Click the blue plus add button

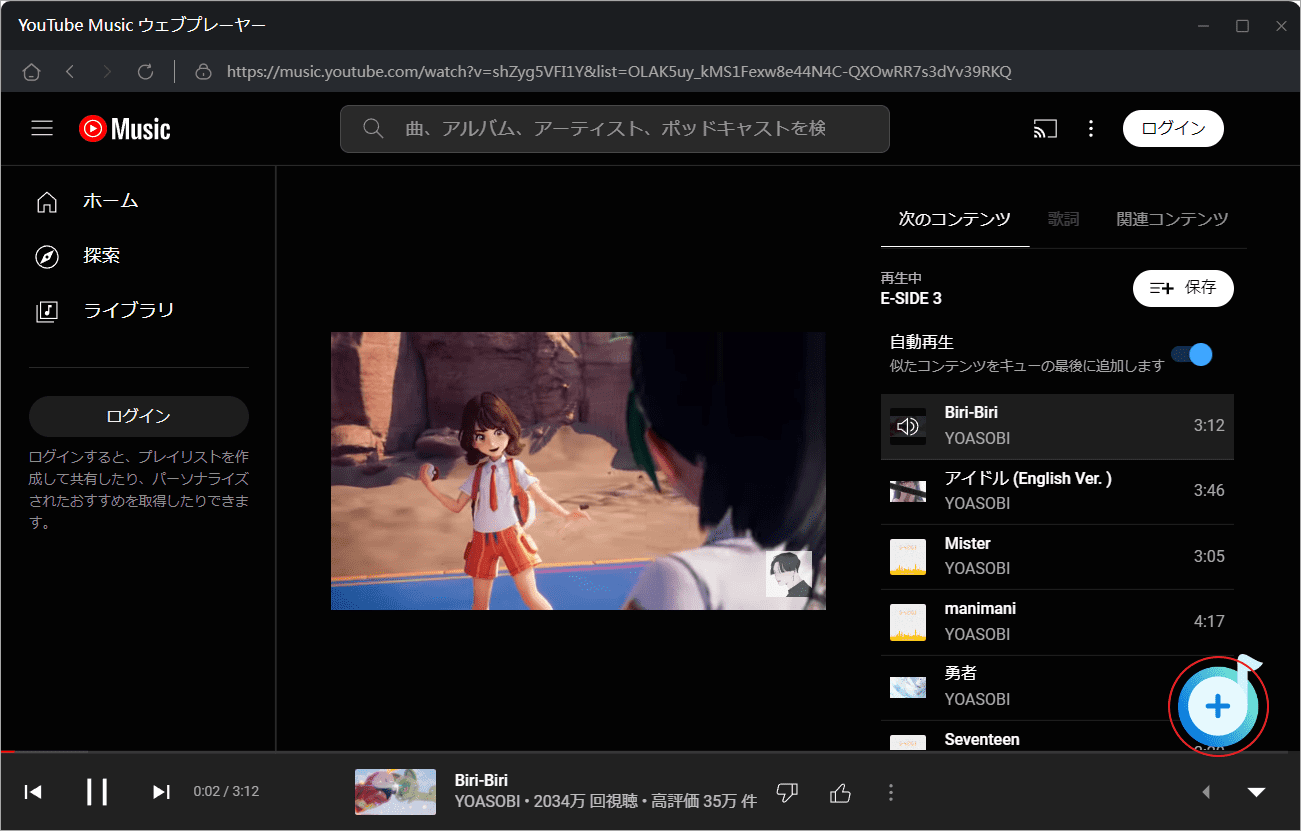(x=1217, y=706)
